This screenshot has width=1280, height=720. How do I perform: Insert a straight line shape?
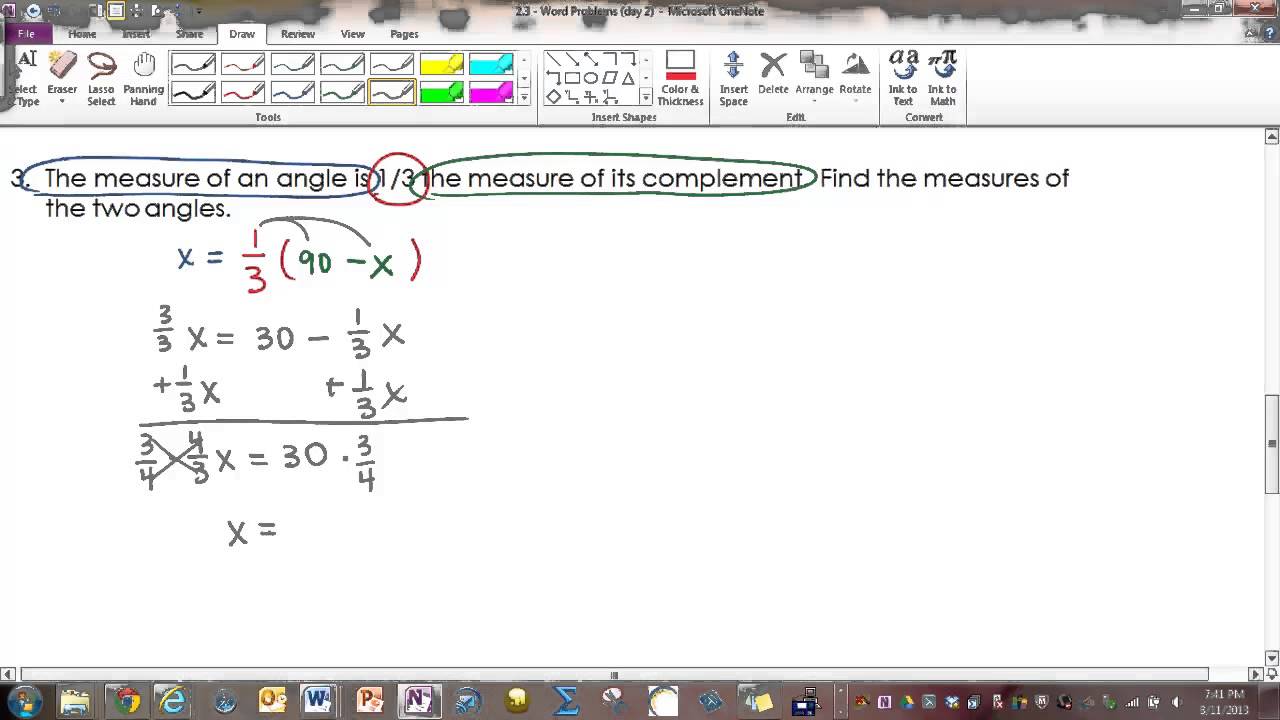click(554, 60)
